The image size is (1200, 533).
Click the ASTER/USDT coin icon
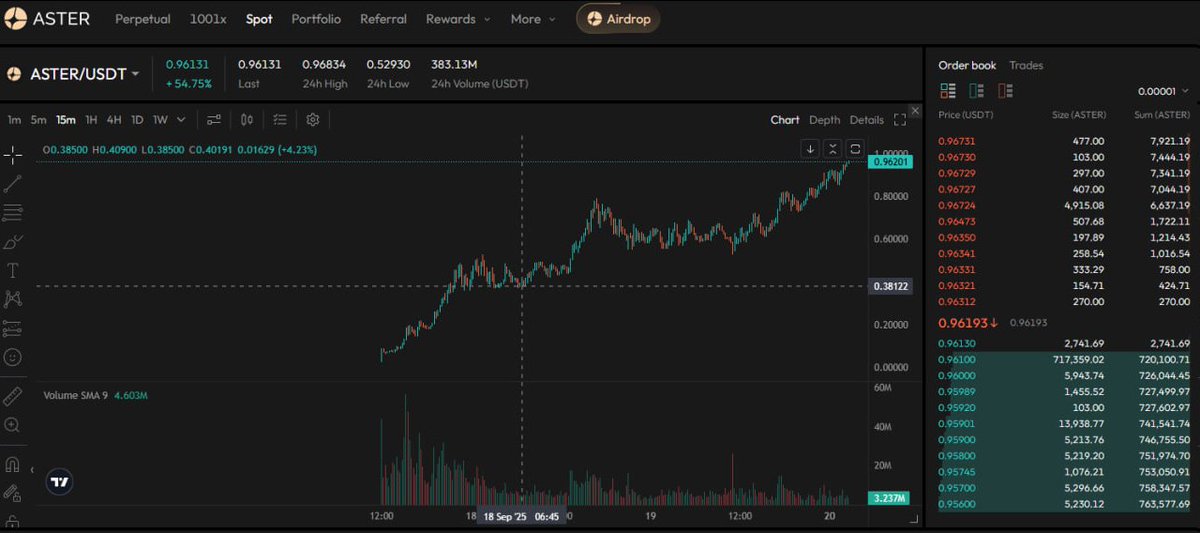click(x=15, y=74)
